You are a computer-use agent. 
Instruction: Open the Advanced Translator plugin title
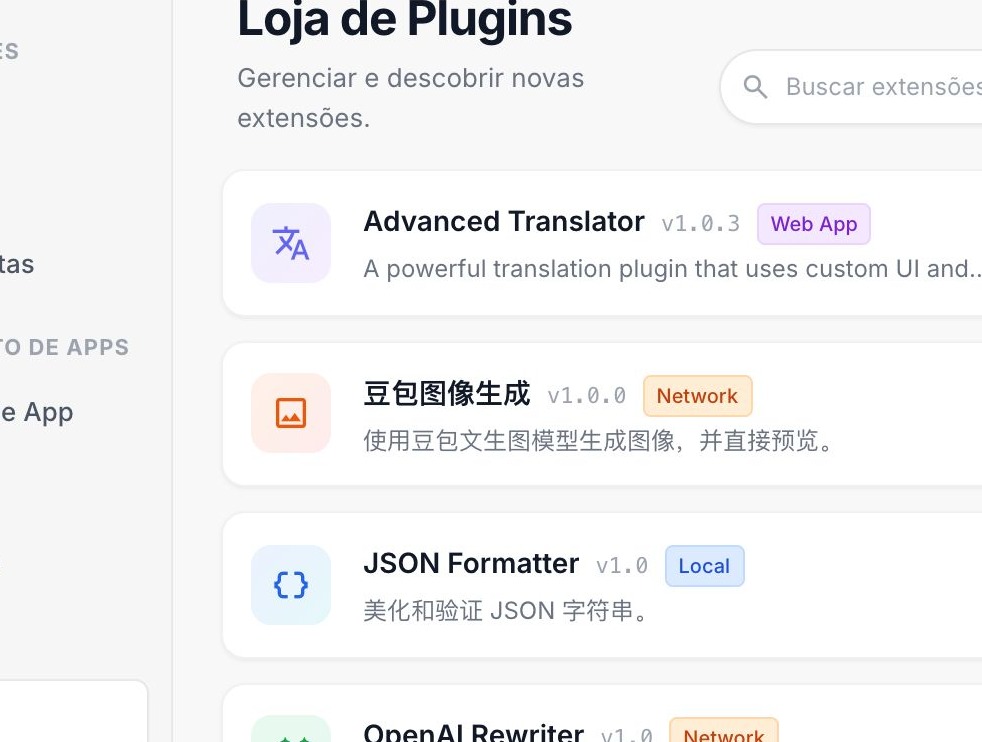pyautogui.click(x=504, y=222)
